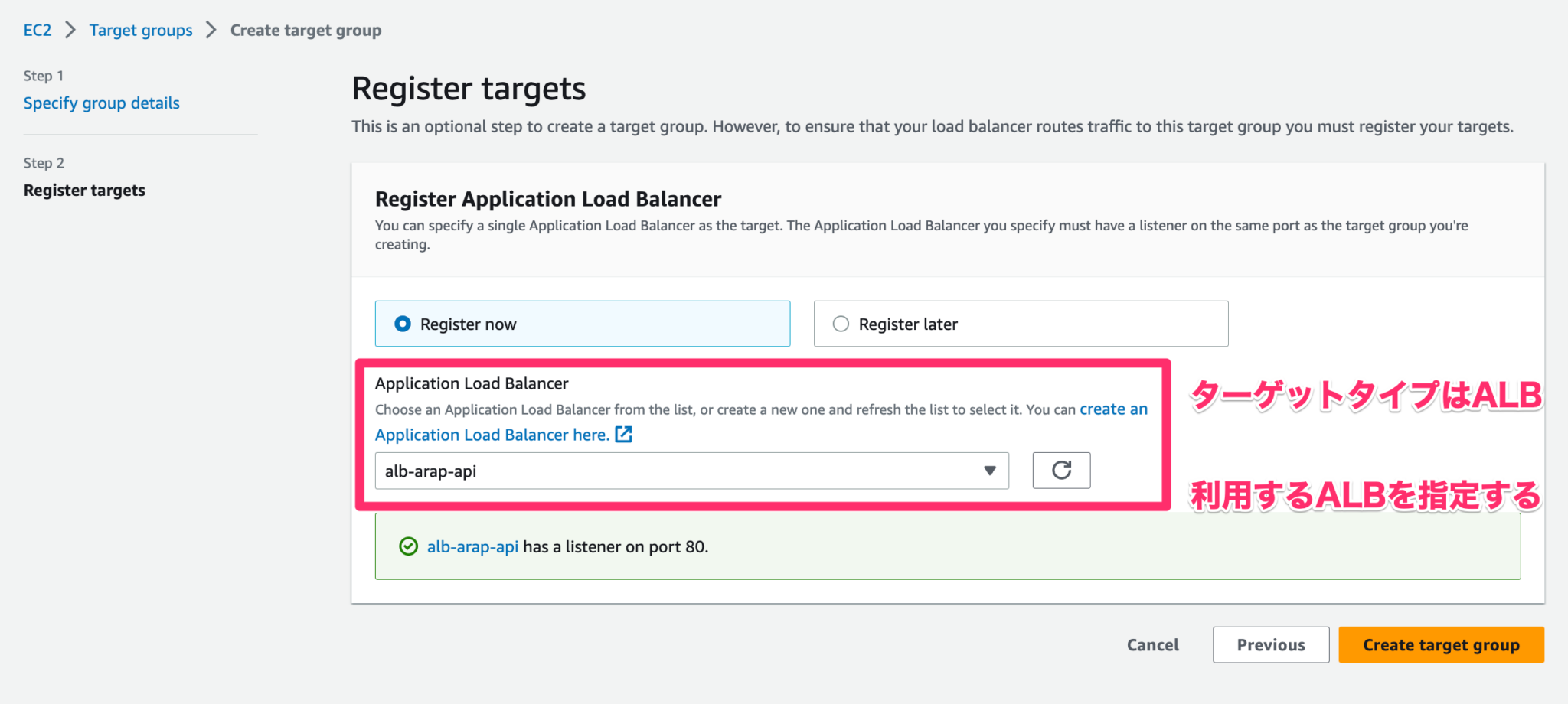Click the alb-arap-api link in the success banner
This screenshot has height=704, width=1568.
[472, 546]
